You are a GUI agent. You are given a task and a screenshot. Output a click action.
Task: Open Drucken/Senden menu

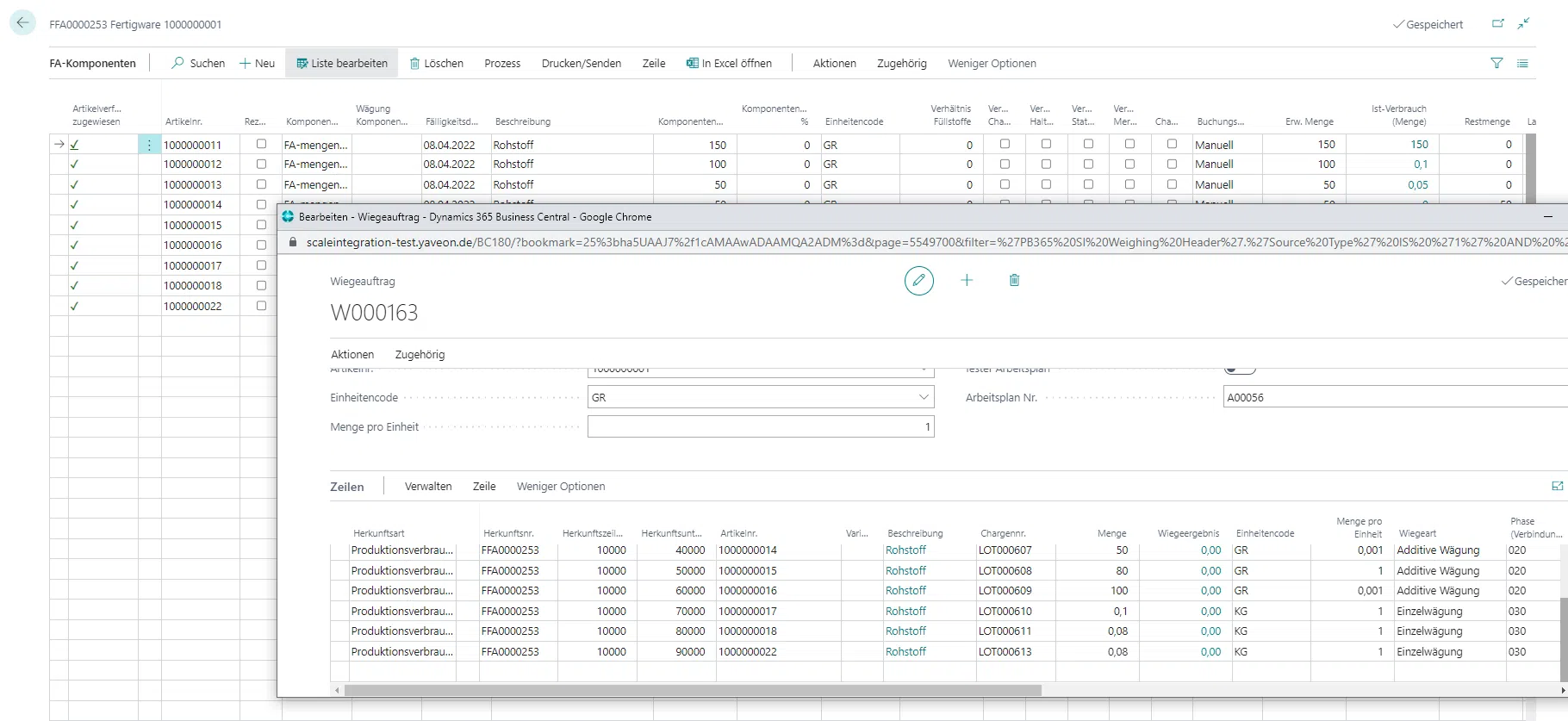(582, 63)
